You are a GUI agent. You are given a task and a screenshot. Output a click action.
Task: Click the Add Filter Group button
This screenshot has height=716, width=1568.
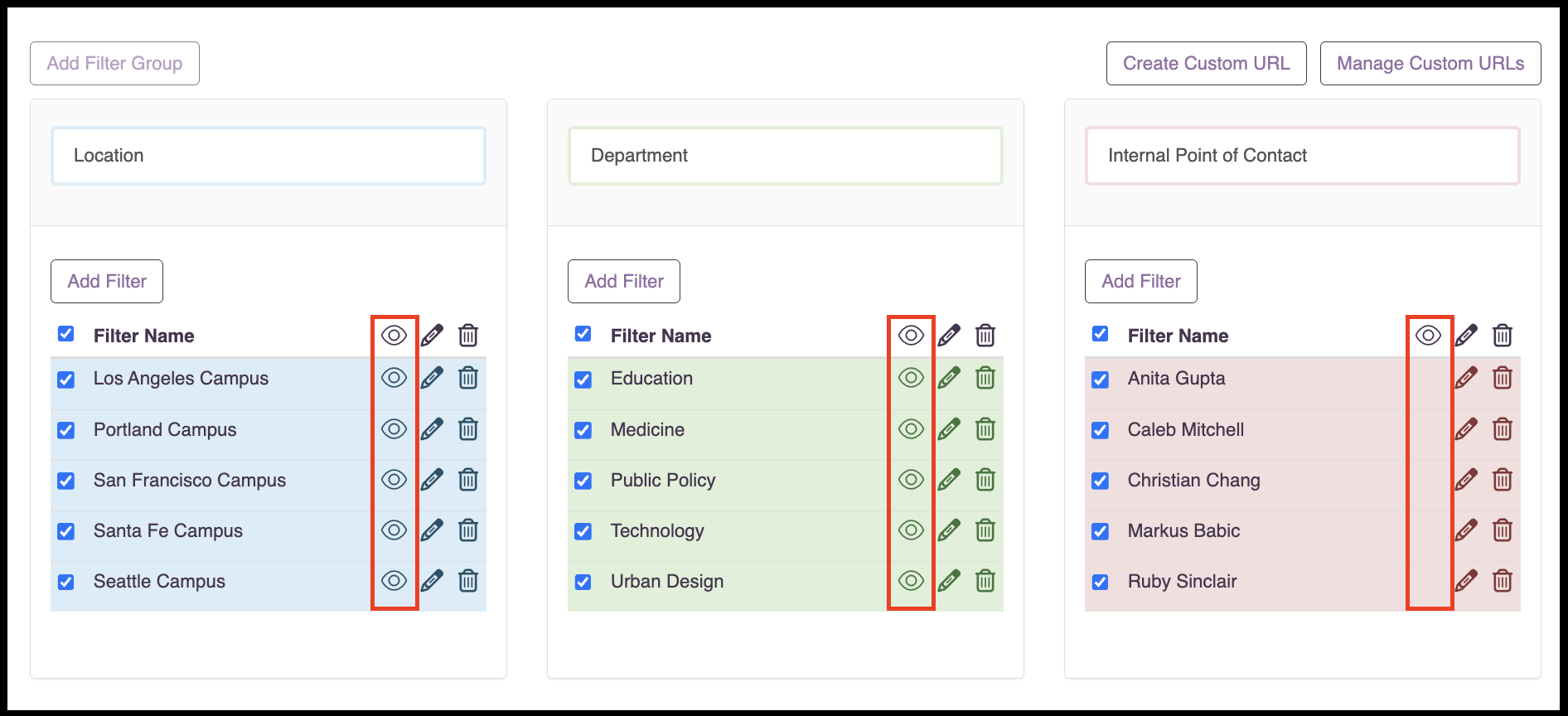(x=114, y=63)
